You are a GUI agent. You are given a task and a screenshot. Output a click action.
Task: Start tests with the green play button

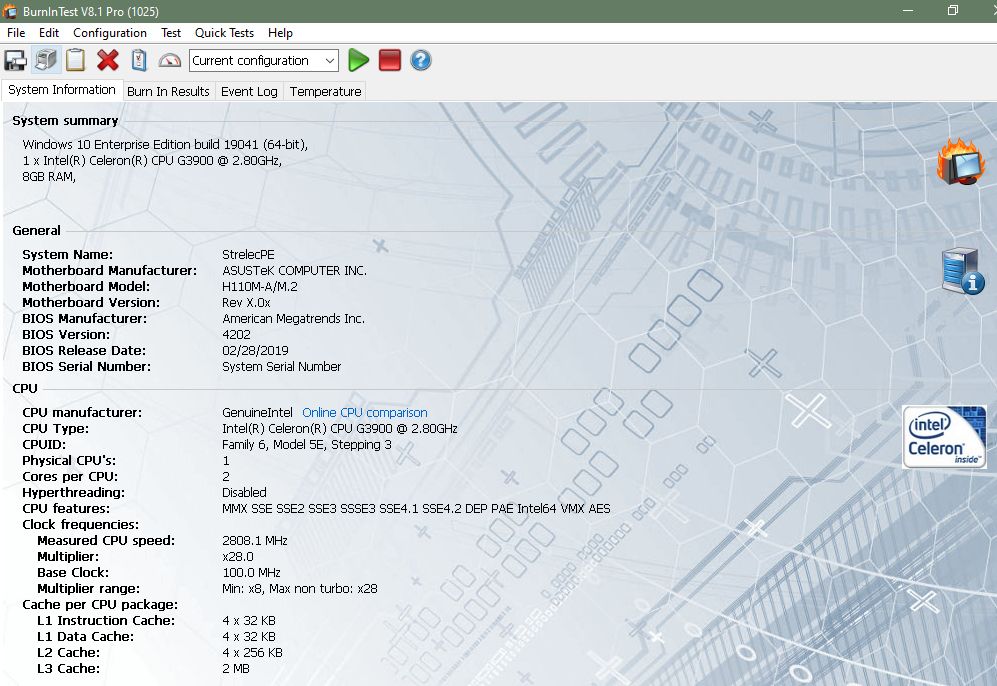(x=359, y=60)
